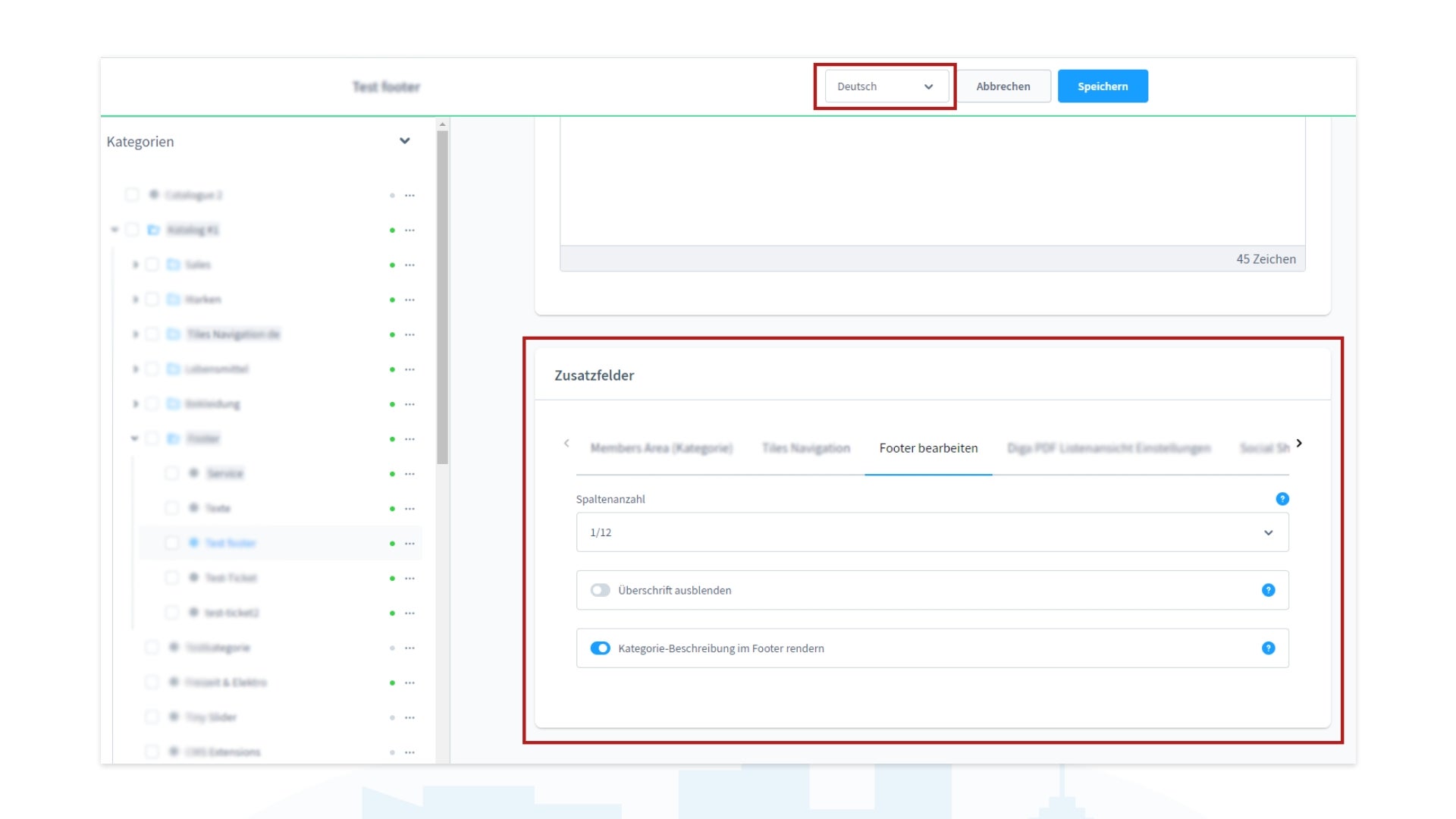This screenshot has height=819, width=1456.
Task: Select Test-Ticket in category tree
Action: point(231,578)
